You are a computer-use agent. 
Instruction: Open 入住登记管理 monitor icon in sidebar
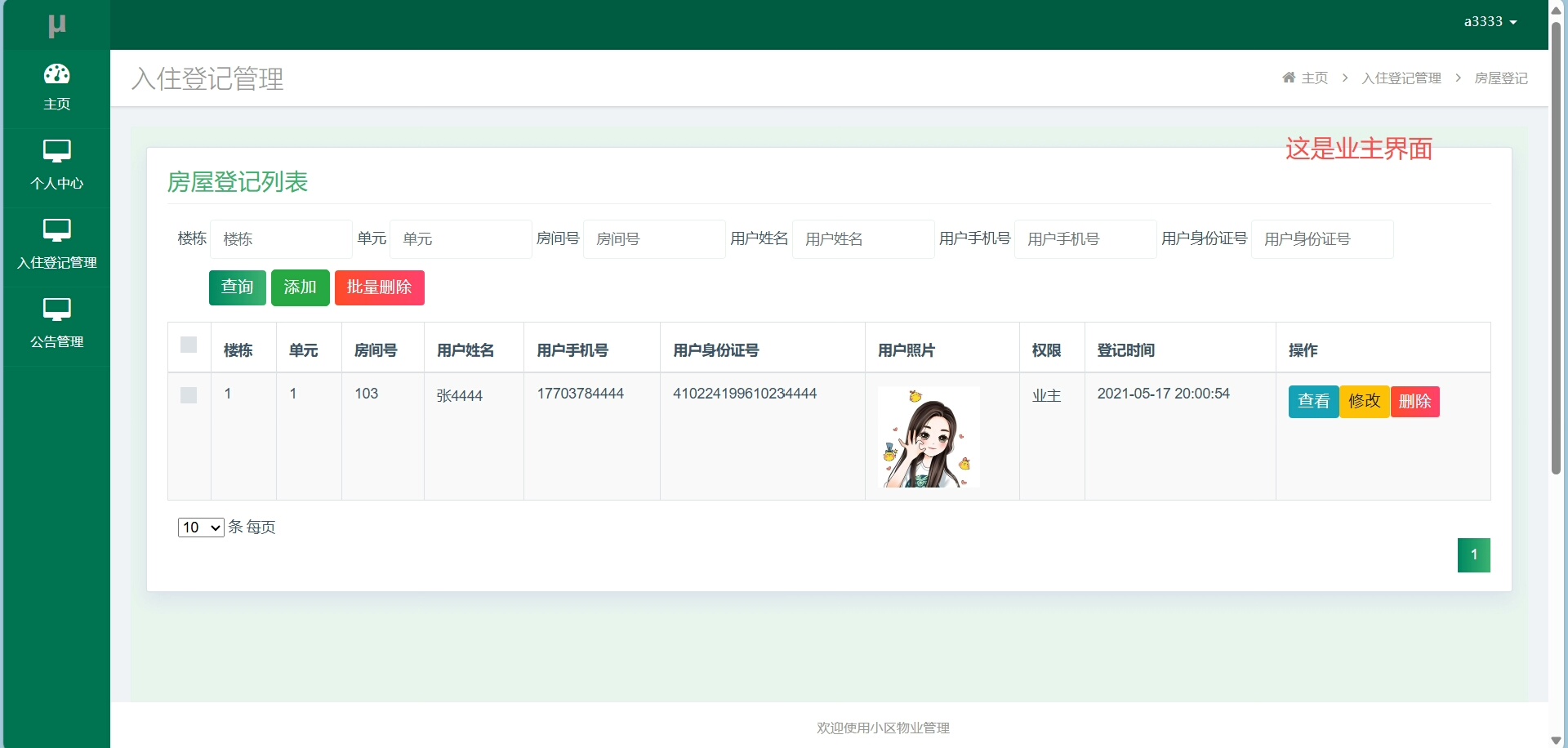(x=56, y=230)
